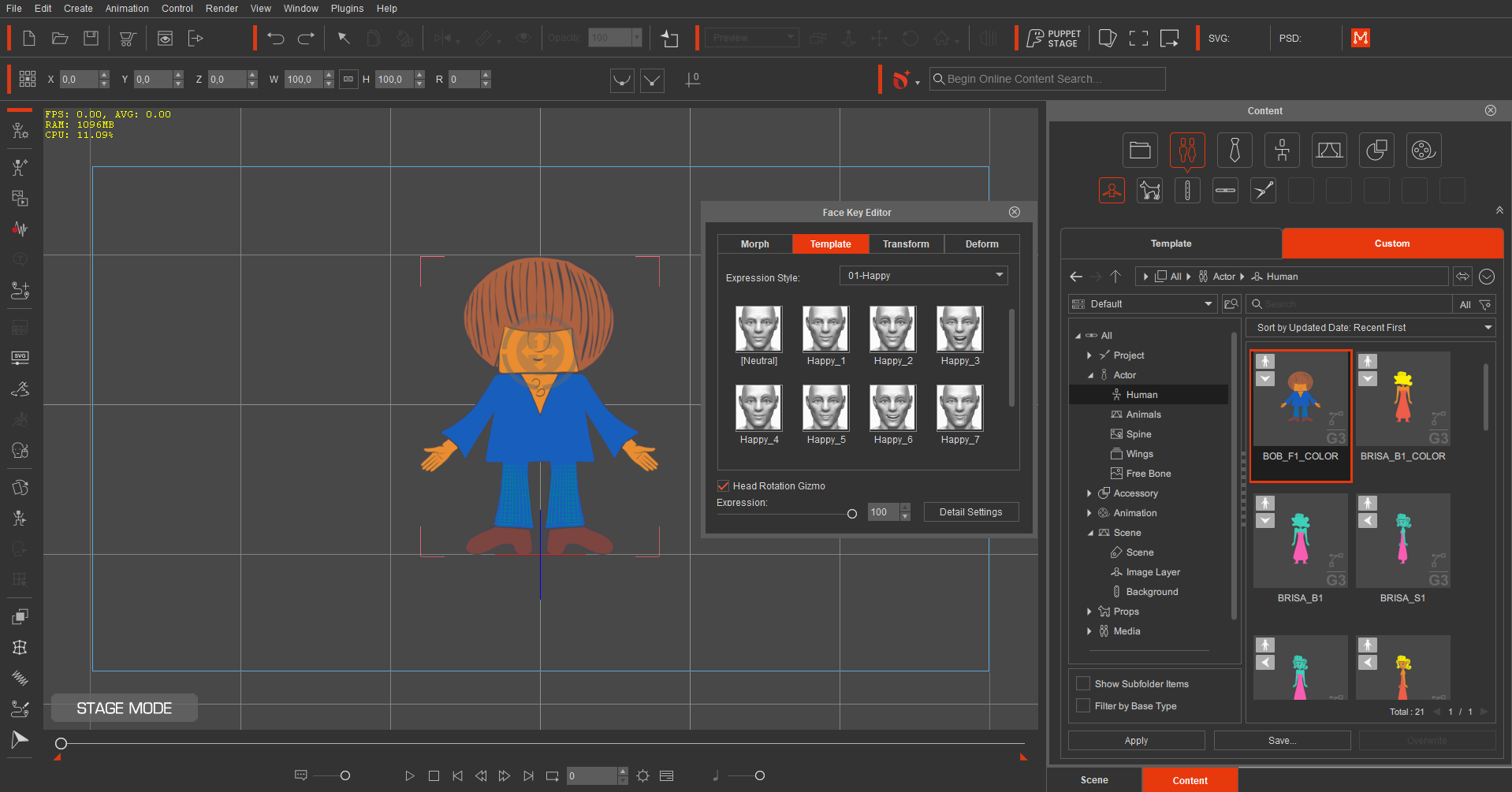Open the Animation menu
1512x792 pixels.
127,9
